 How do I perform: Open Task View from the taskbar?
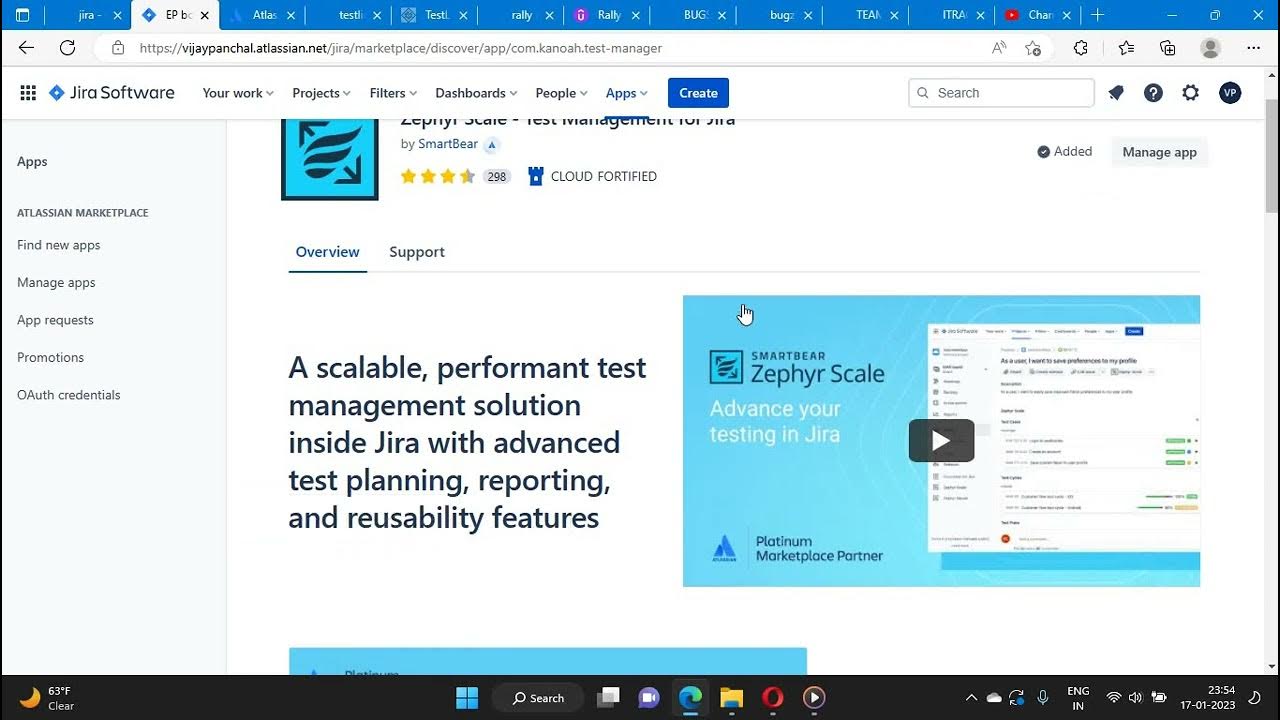607,697
